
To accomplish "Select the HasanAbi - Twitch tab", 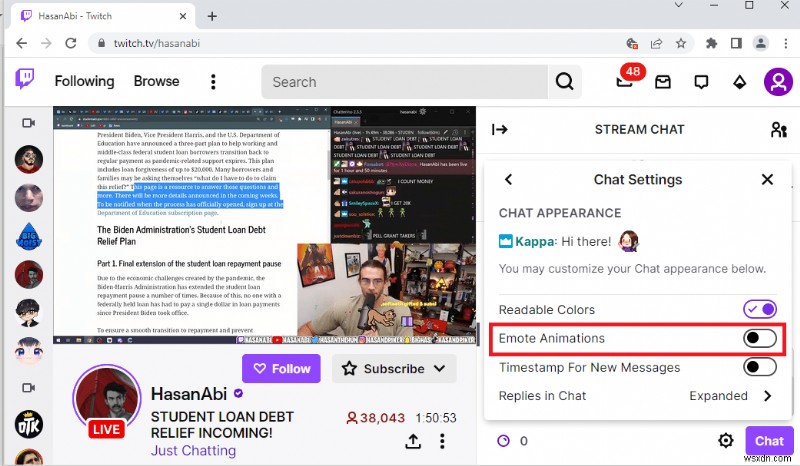I will point(102,16).
